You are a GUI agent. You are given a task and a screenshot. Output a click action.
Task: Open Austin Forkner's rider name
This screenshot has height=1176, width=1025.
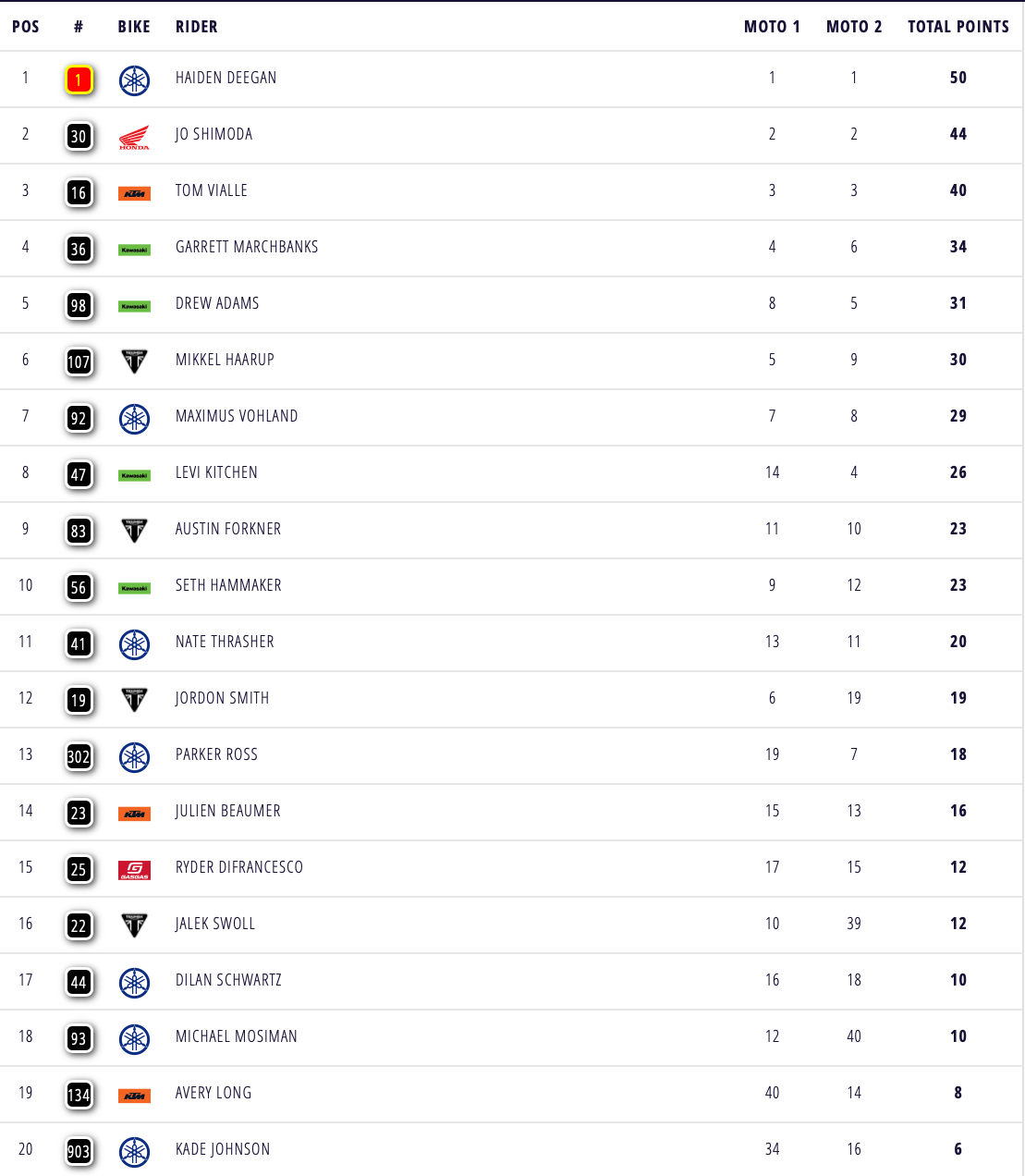pos(228,529)
